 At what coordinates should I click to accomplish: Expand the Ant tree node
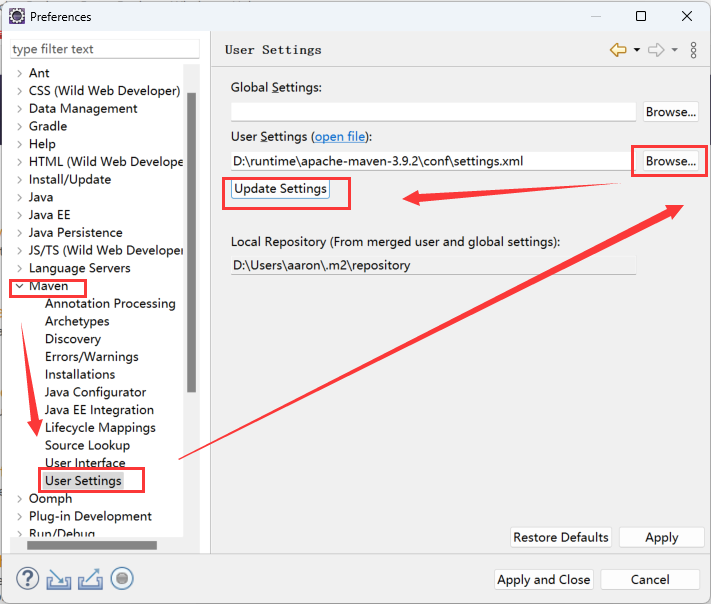[19, 73]
